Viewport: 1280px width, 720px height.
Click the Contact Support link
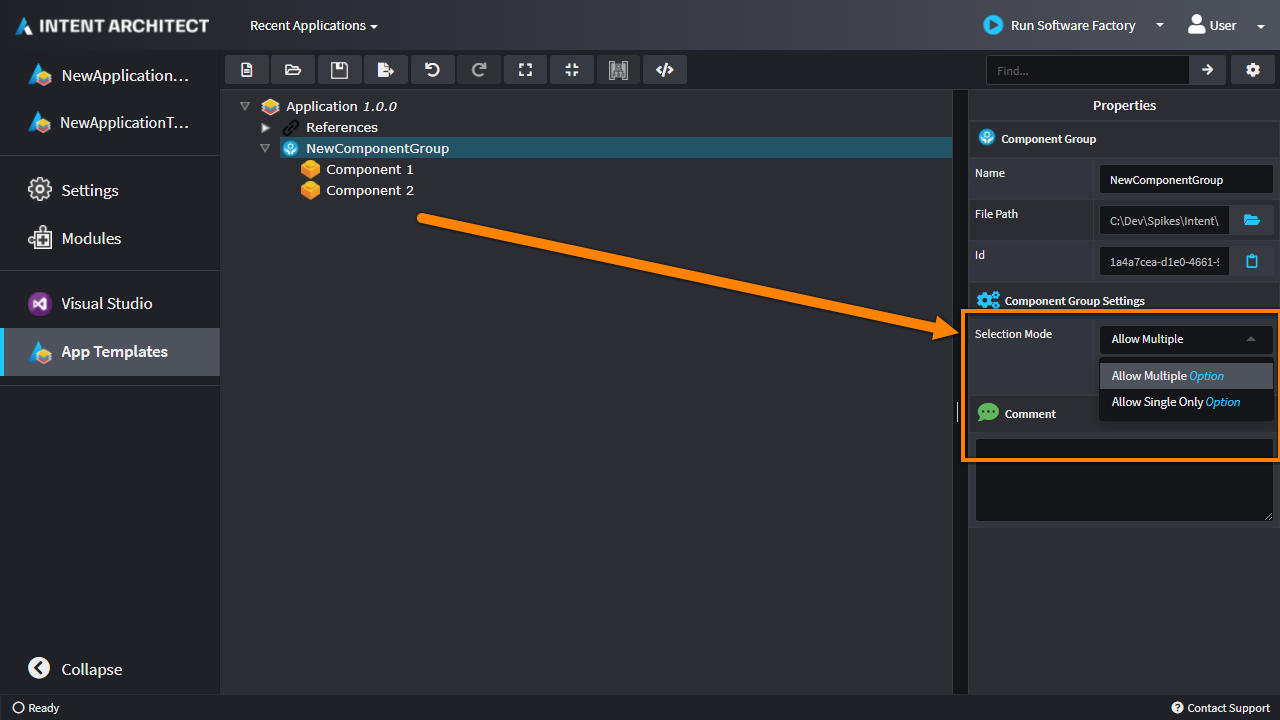(1220, 708)
